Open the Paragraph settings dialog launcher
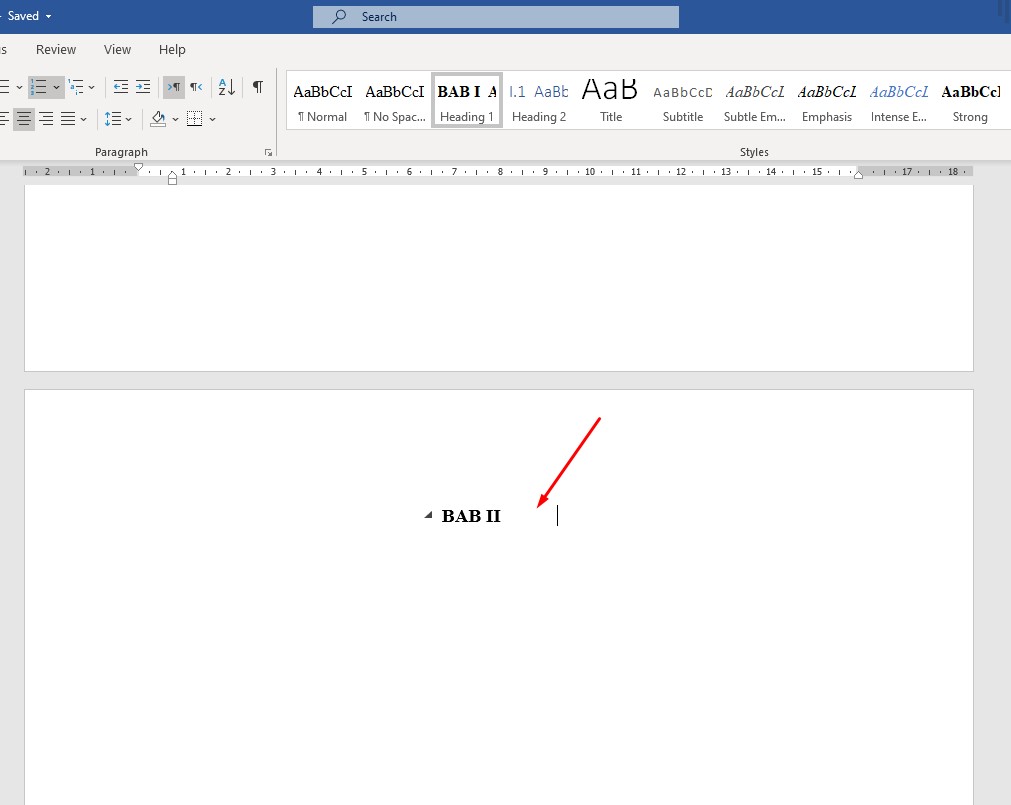The height and width of the screenshot is (805, 1011). point(268,153)
